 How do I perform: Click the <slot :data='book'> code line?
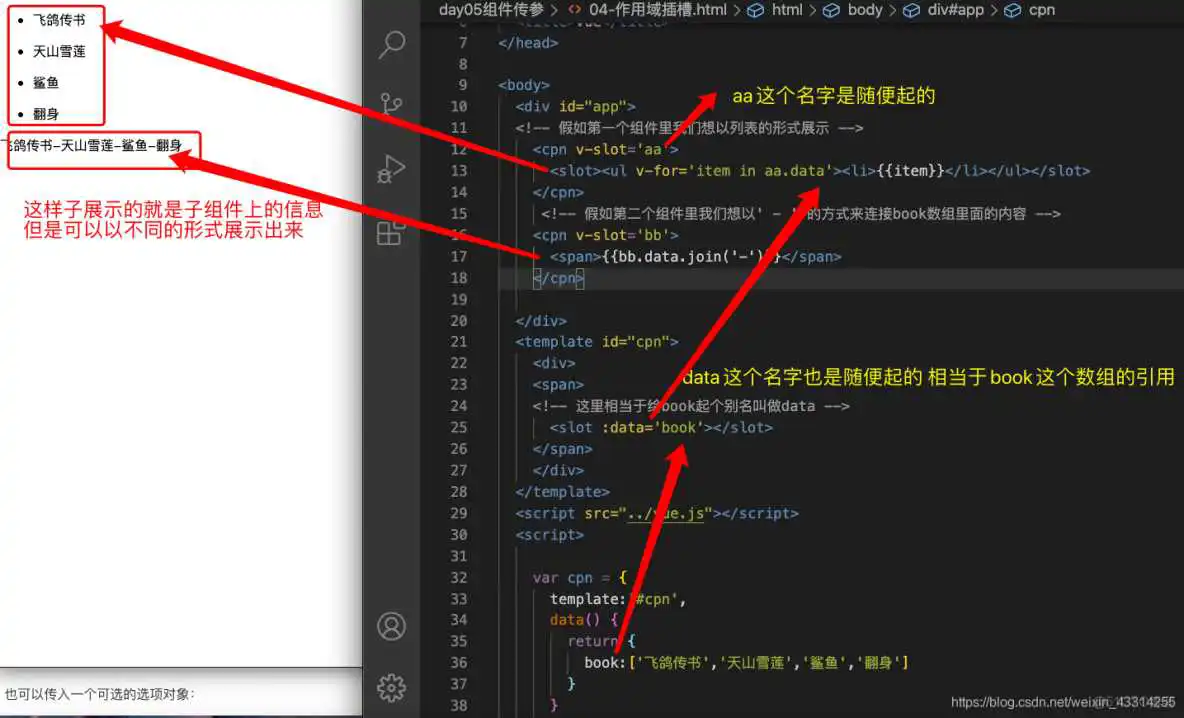coord(661,427)
